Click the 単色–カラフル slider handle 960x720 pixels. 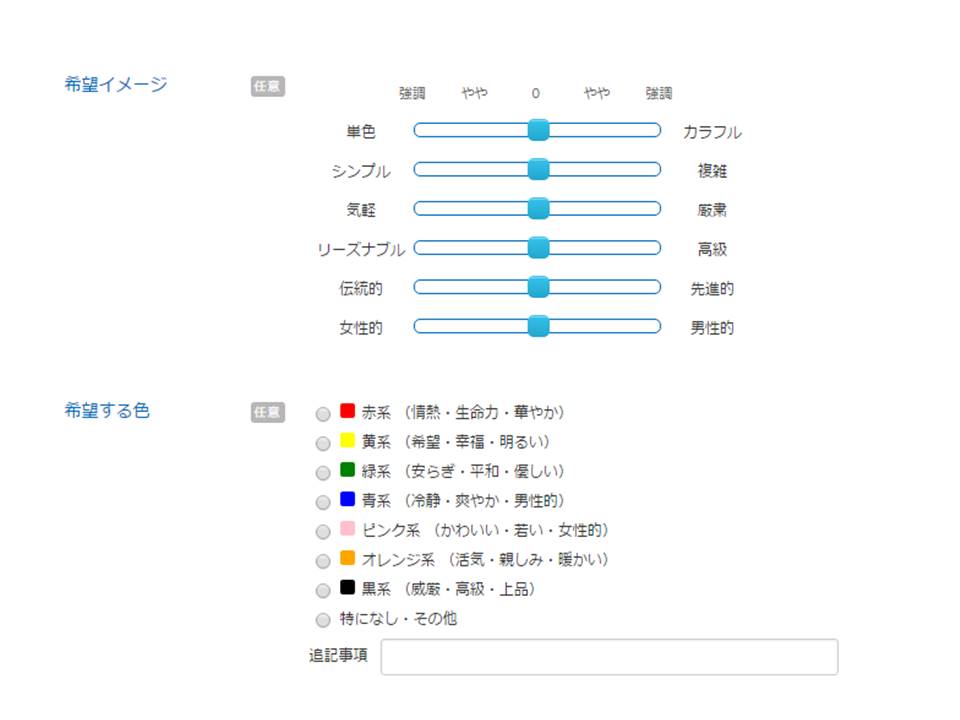(538, 130)
